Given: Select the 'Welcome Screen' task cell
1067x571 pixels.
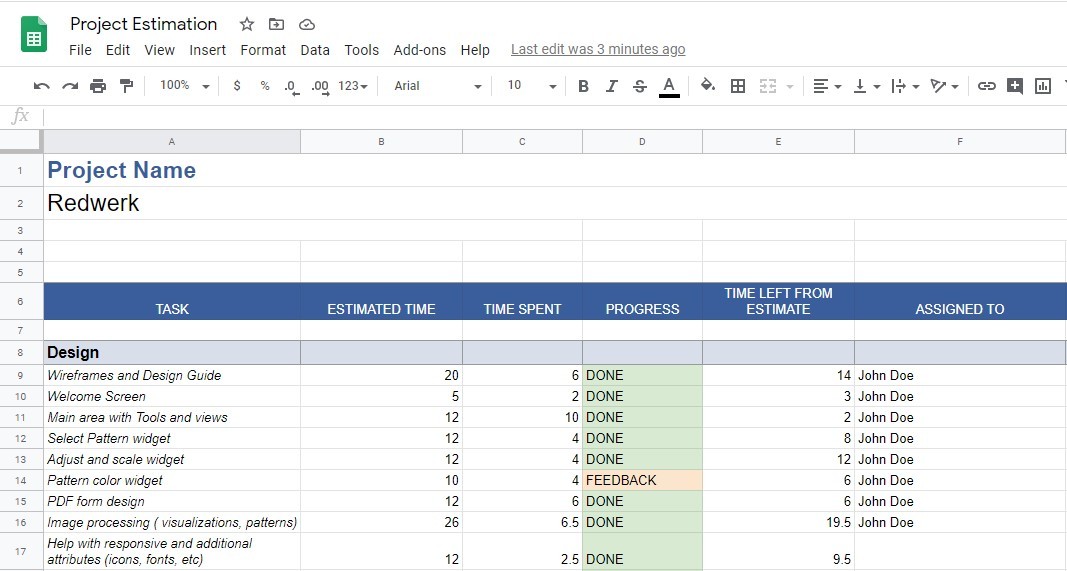Looking at the screenshot, I should pos(171,396).
